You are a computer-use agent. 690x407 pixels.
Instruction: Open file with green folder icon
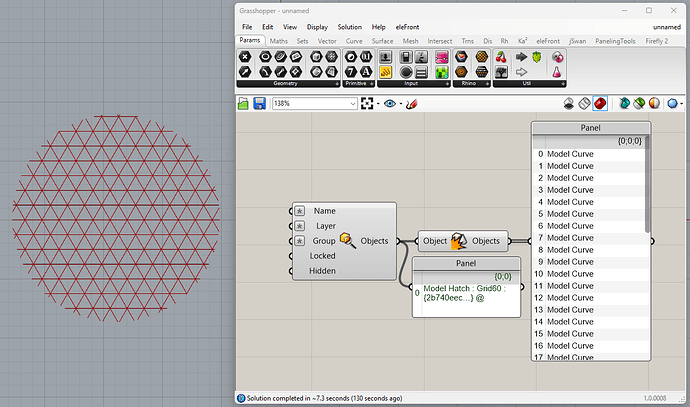(243, 103)
